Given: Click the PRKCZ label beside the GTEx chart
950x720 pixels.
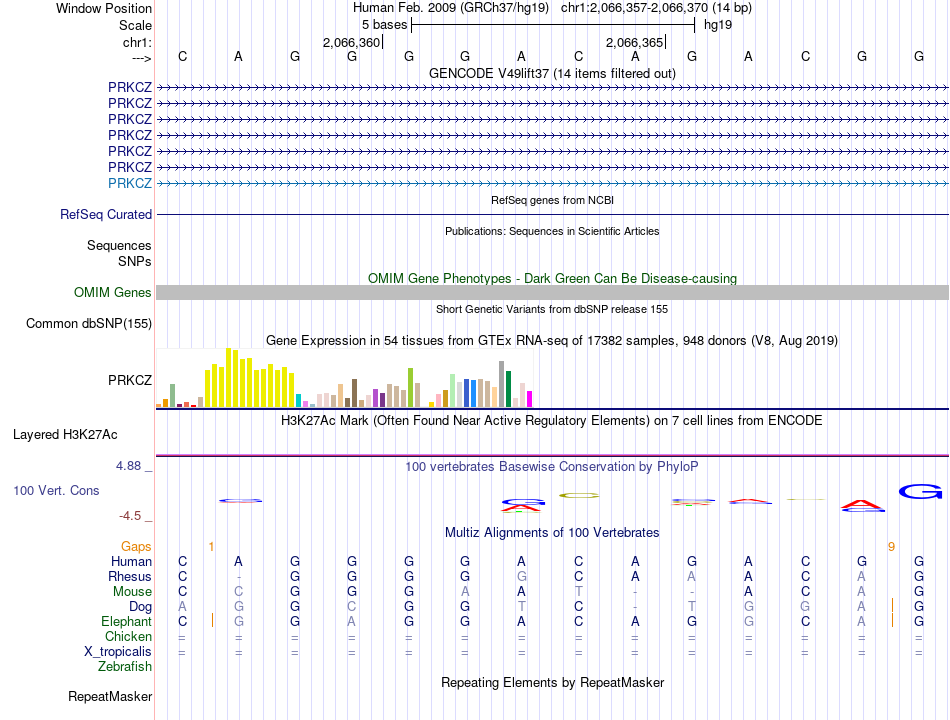Looking at the screenshot, I should [130, 380].
